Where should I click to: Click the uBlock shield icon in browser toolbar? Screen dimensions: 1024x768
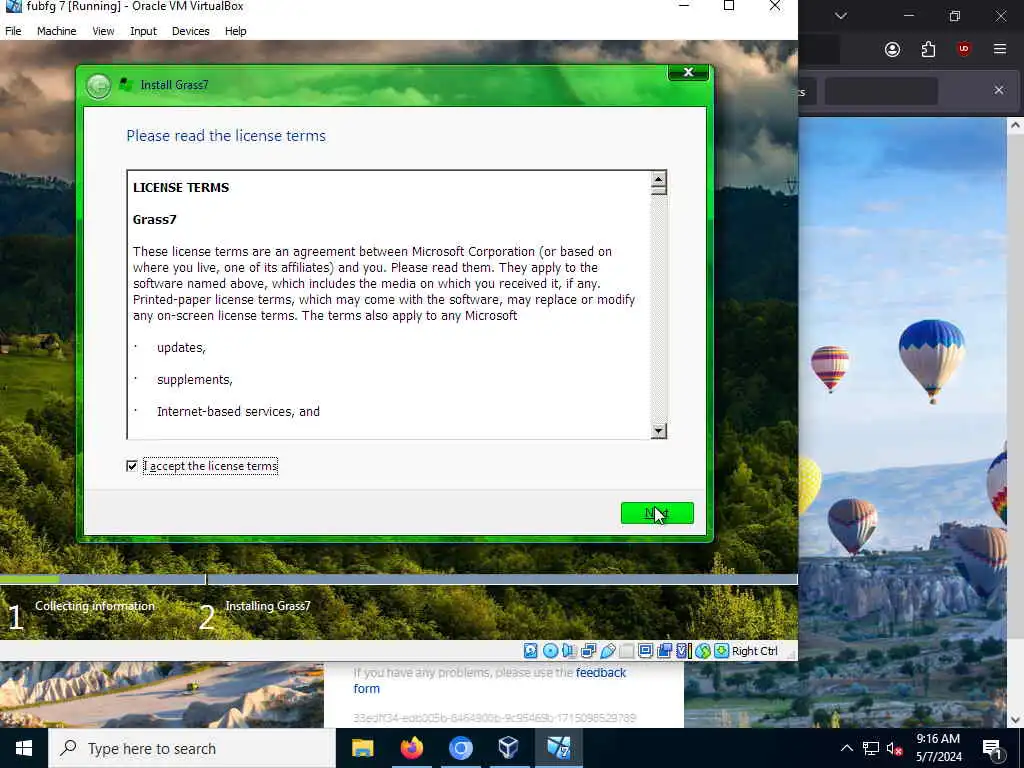click(963, 49)
